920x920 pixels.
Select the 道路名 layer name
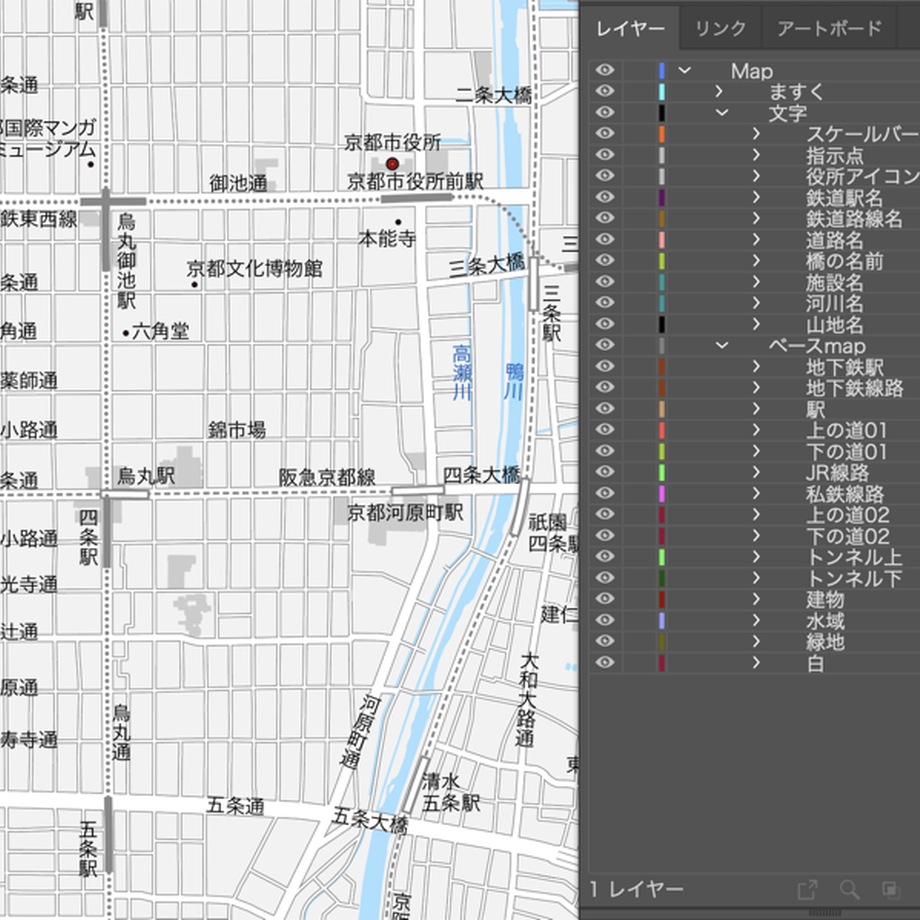pyautogui.click(x=834, y=239)
